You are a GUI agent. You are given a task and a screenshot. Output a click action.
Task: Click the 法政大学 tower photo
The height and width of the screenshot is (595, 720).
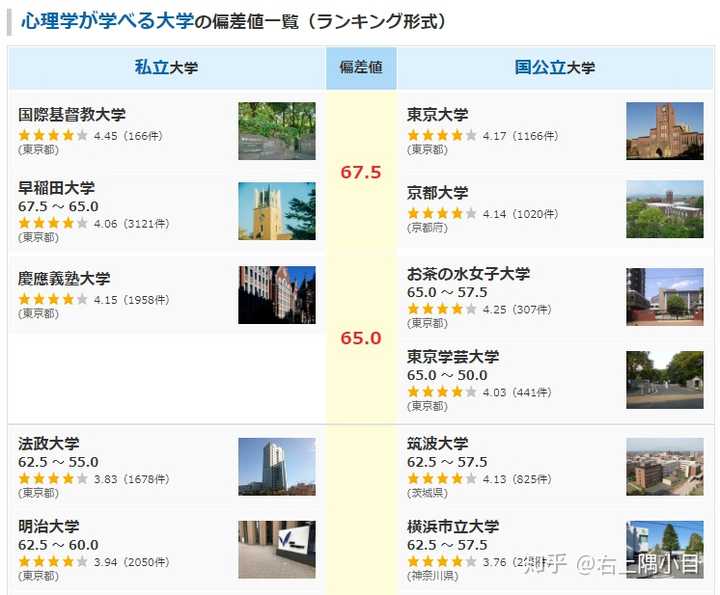coord(277,466)
